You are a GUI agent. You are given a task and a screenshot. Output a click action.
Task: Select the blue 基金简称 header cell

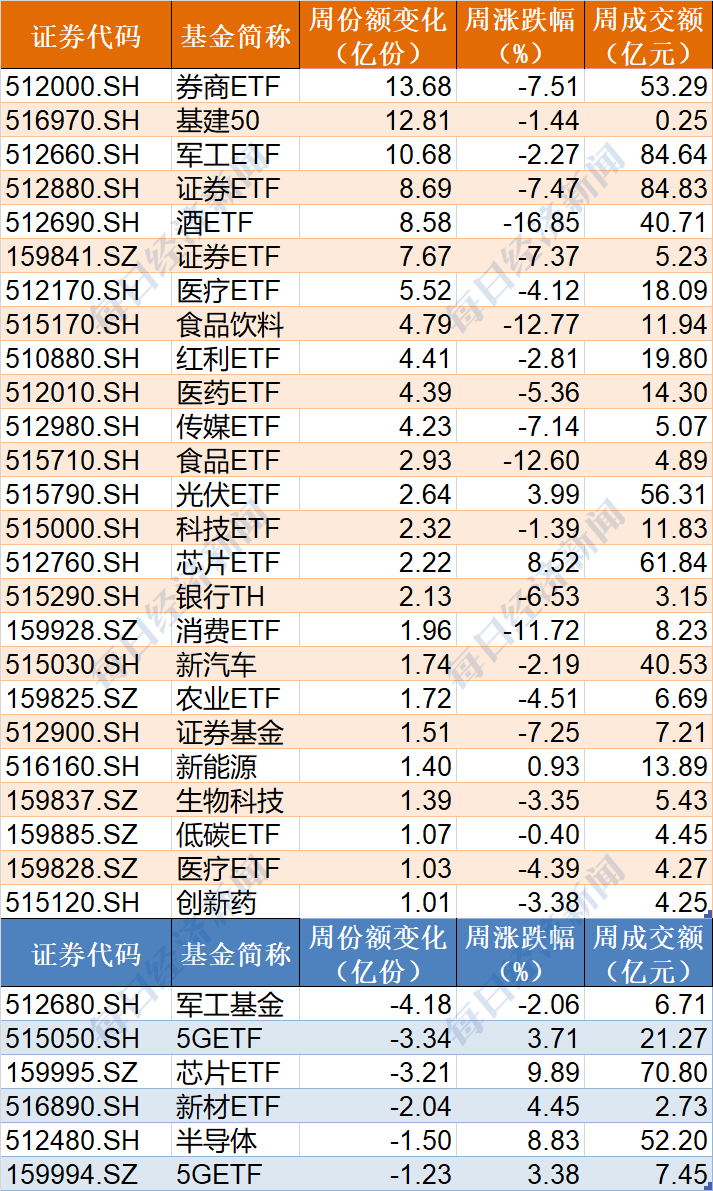[235, 954]
